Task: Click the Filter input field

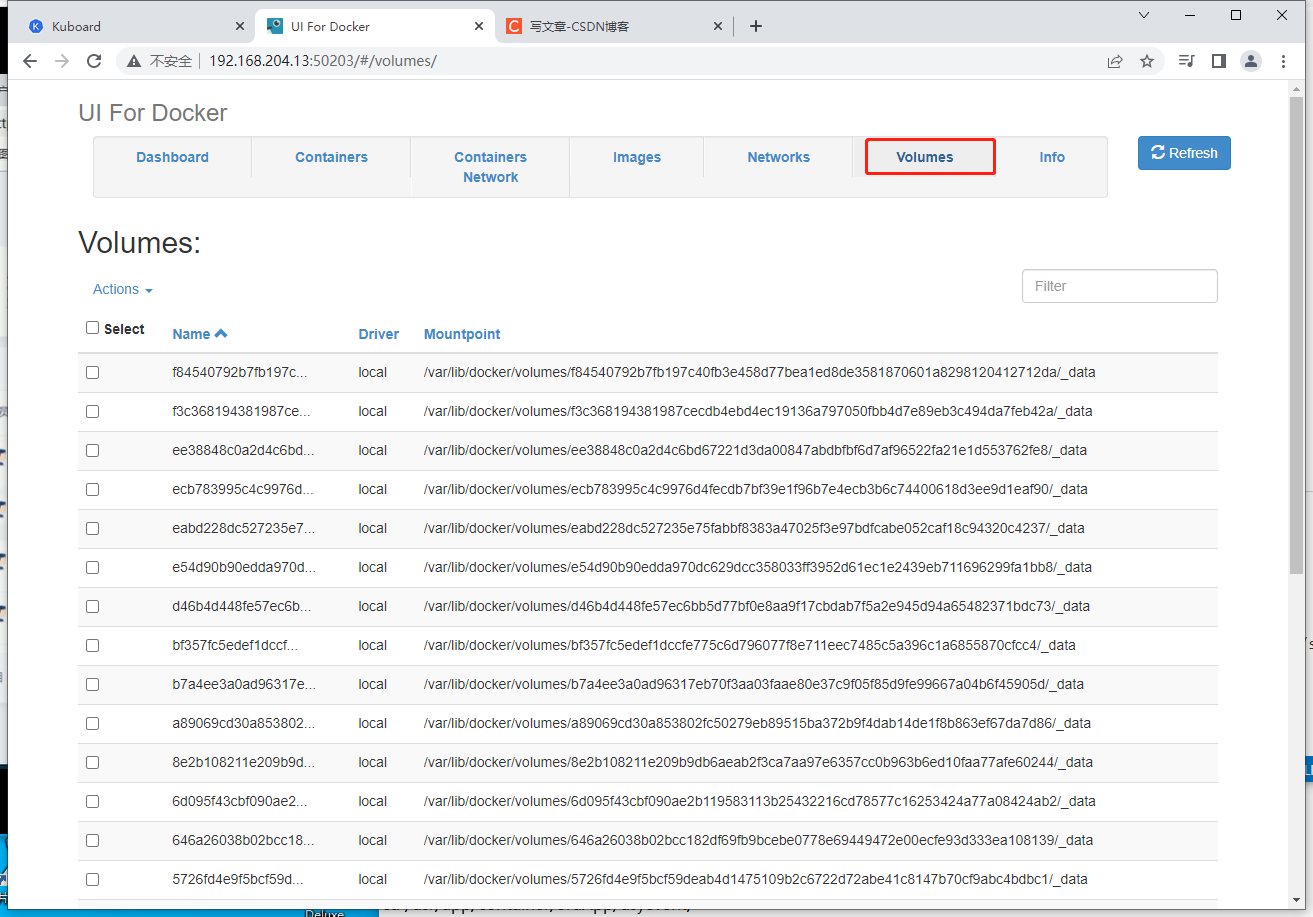Action: pyautogui.click(x=1120, y=286)
